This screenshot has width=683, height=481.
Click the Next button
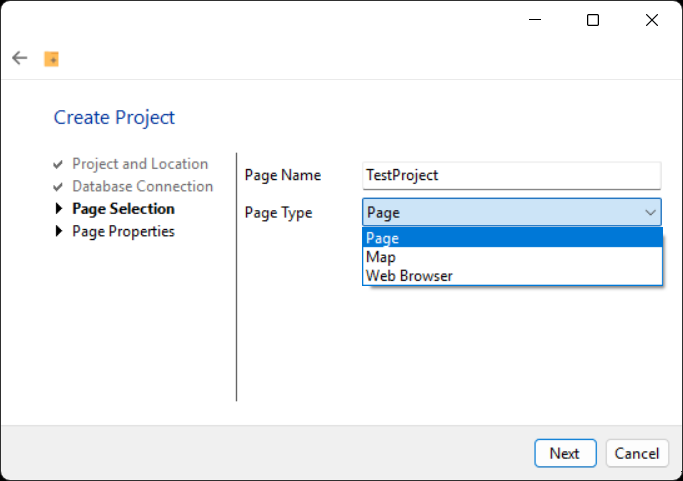coord(565,453)
